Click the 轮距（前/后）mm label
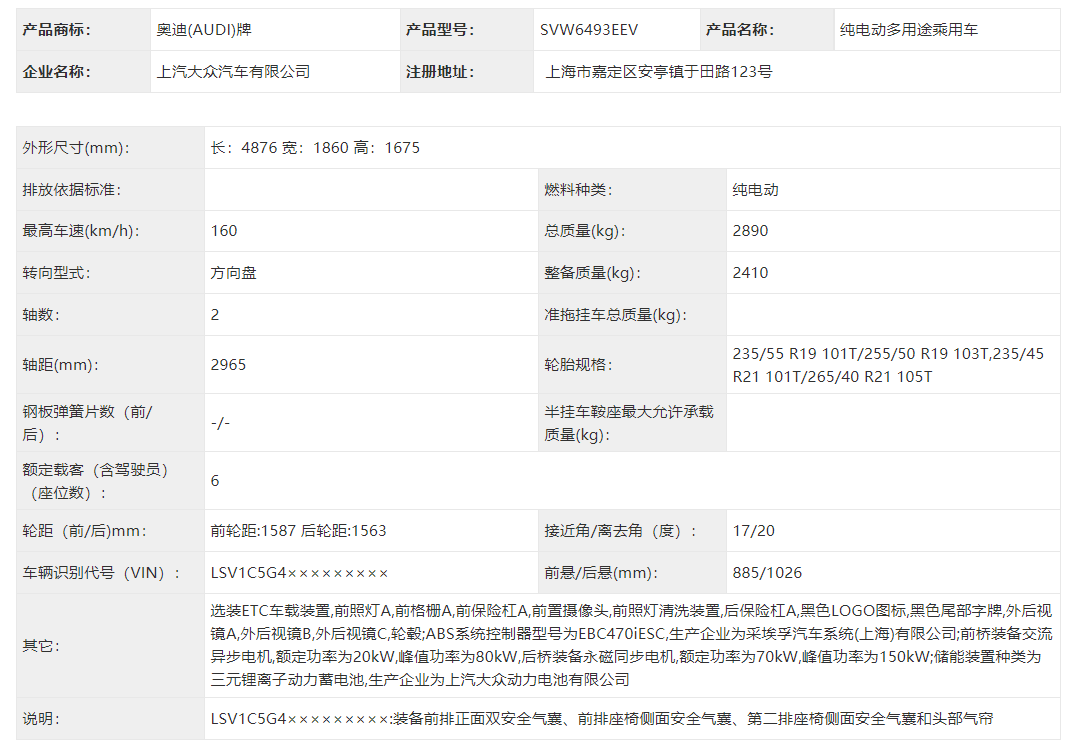Screen dimensions: 1075x746 84,531
